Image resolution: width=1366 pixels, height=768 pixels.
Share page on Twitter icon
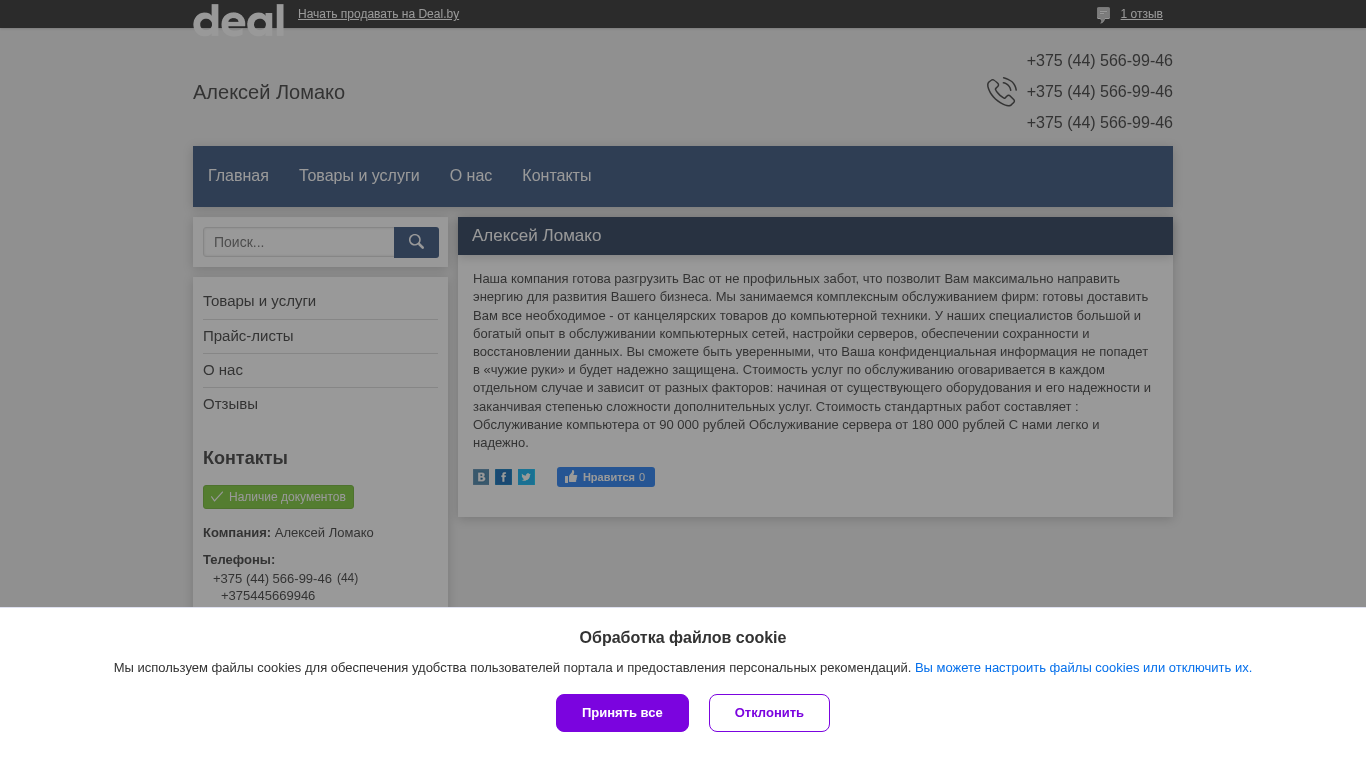click(526, 477)
